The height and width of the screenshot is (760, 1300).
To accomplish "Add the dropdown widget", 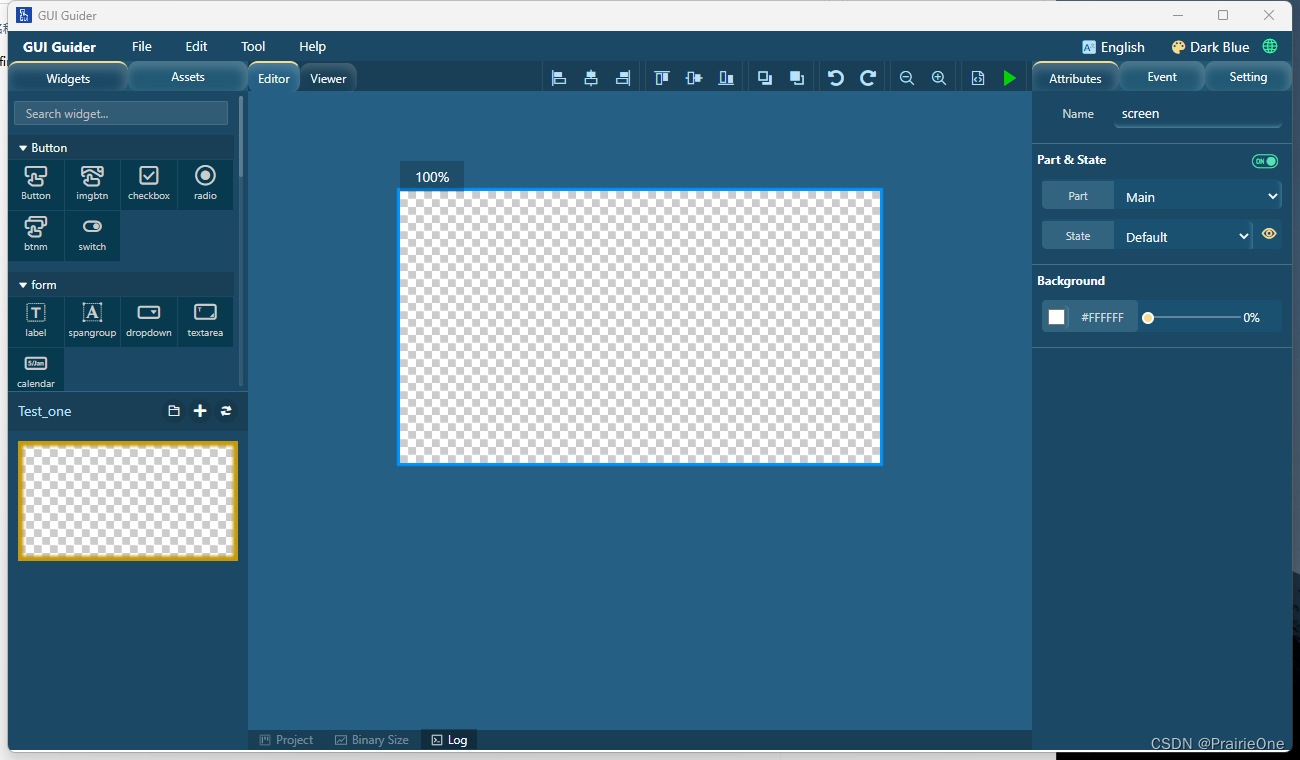I will 149,321.
